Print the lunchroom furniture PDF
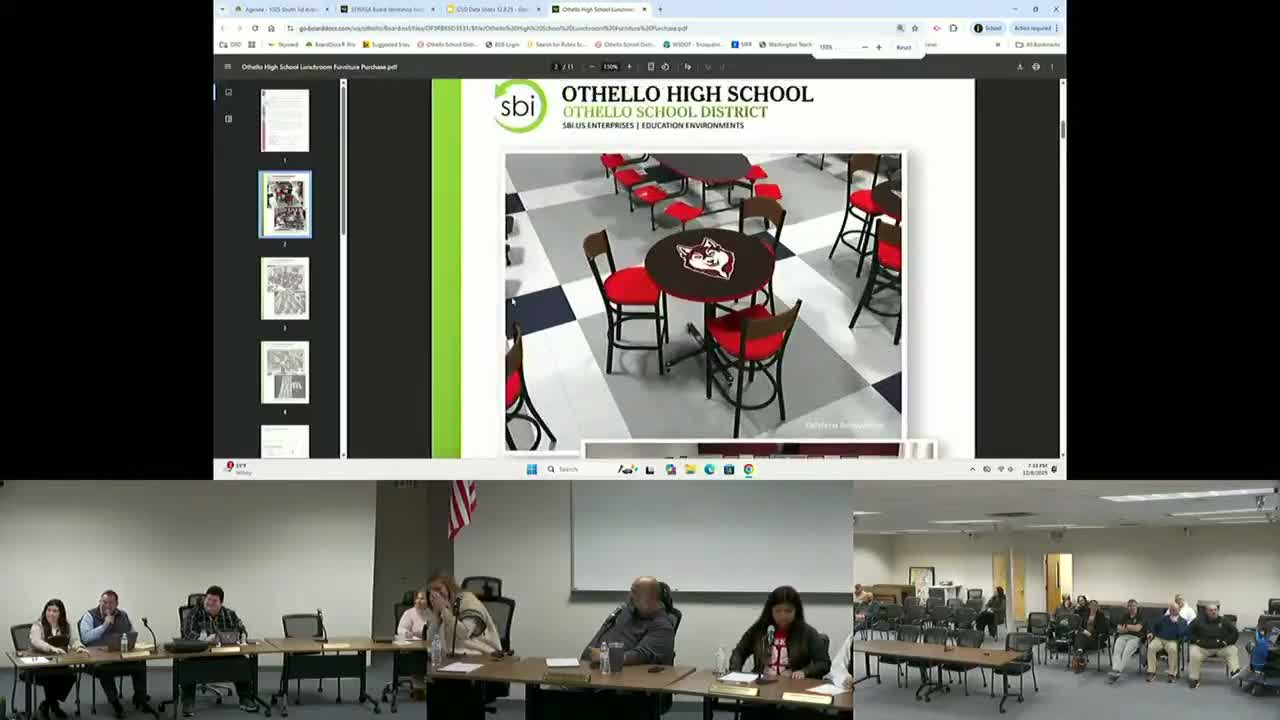Screen dimensions: 1280x720 pos(1037,67)
